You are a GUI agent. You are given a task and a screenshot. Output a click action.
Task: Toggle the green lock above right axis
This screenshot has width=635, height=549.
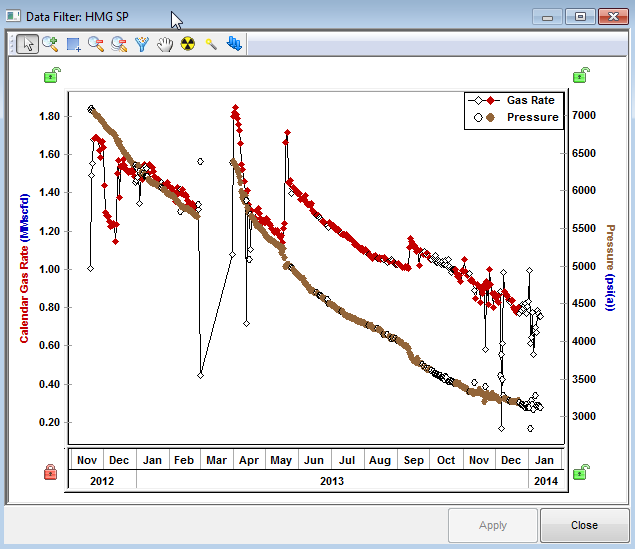coord(581,75)
